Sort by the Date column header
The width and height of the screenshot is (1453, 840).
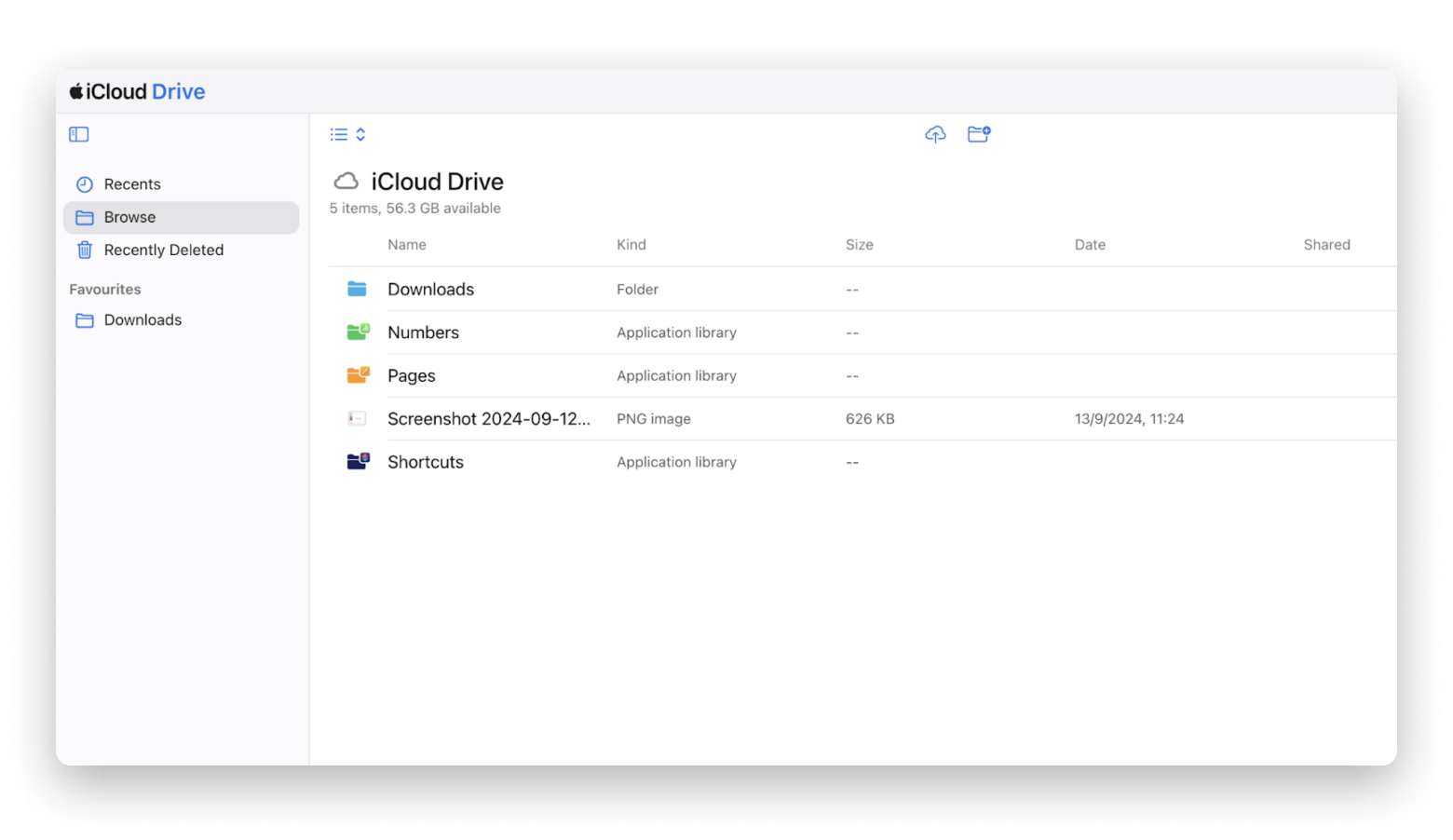coord(1090,245)
